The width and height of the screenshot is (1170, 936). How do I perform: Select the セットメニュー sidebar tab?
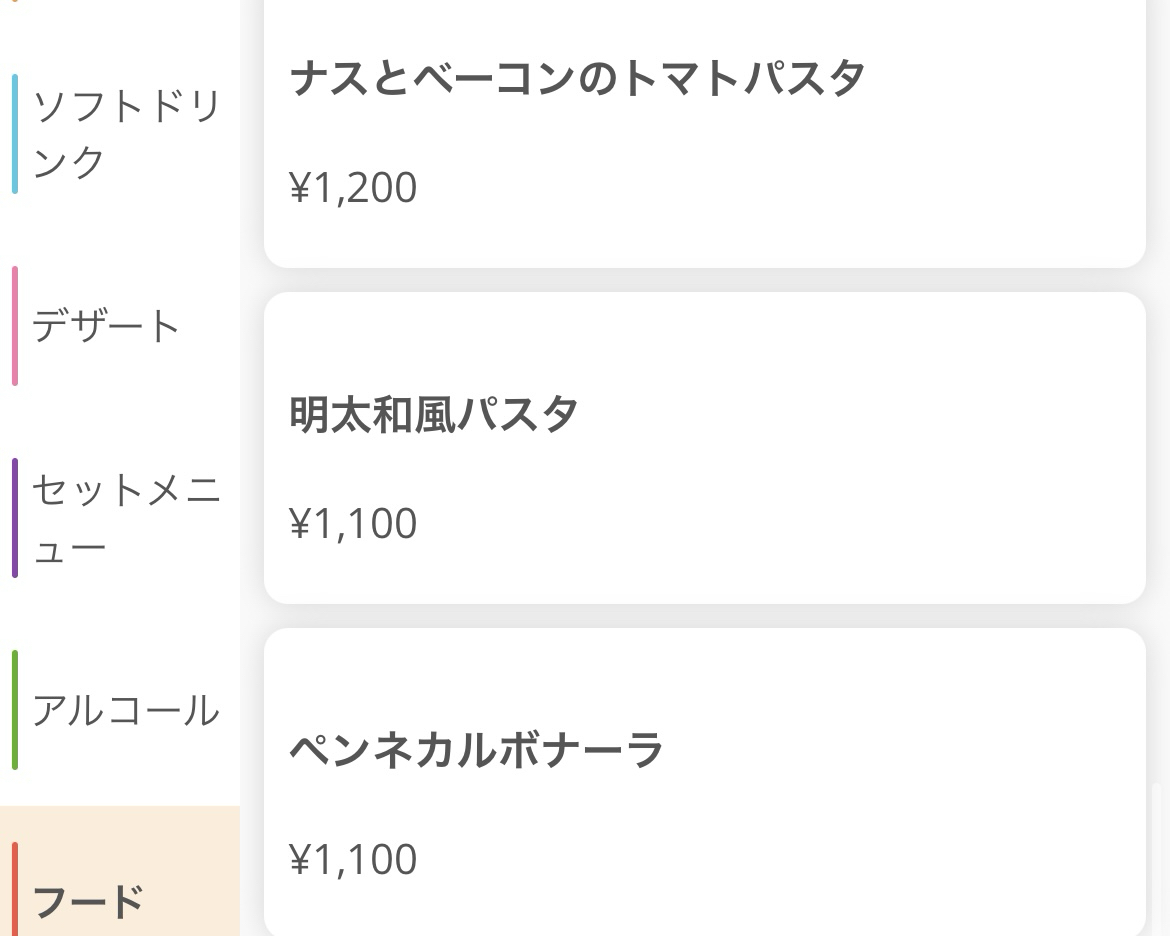coord(125,518)
